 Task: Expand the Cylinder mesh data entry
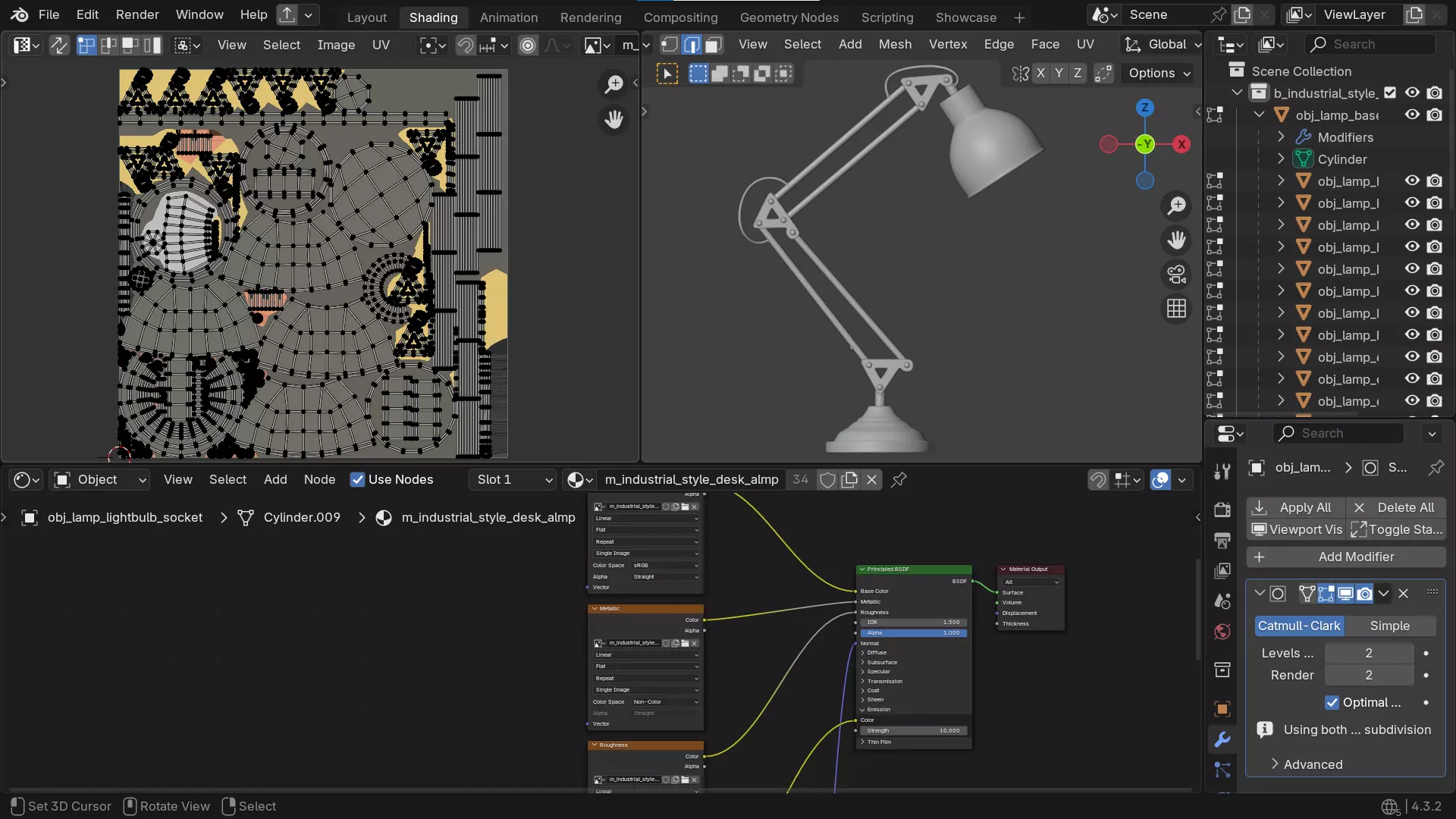click(x=1281, y=159)
